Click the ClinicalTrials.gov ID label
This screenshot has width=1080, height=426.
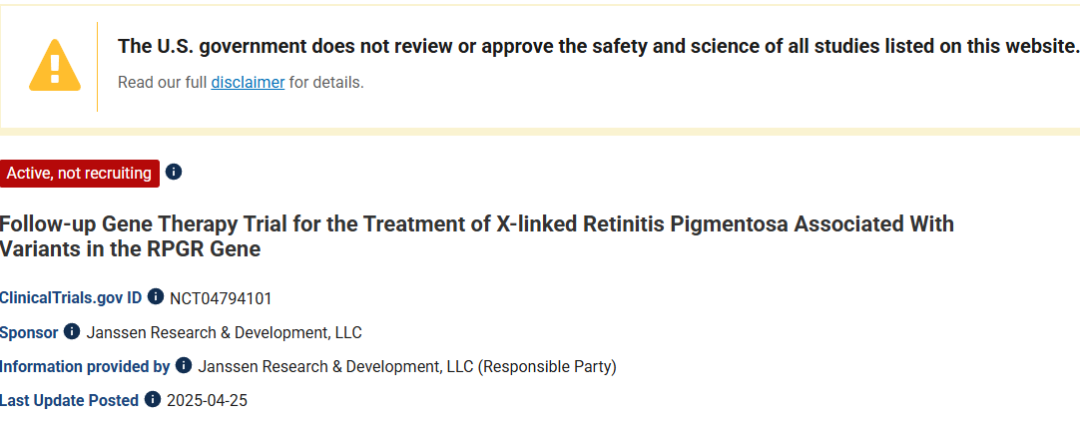click(x=71, y=298)
